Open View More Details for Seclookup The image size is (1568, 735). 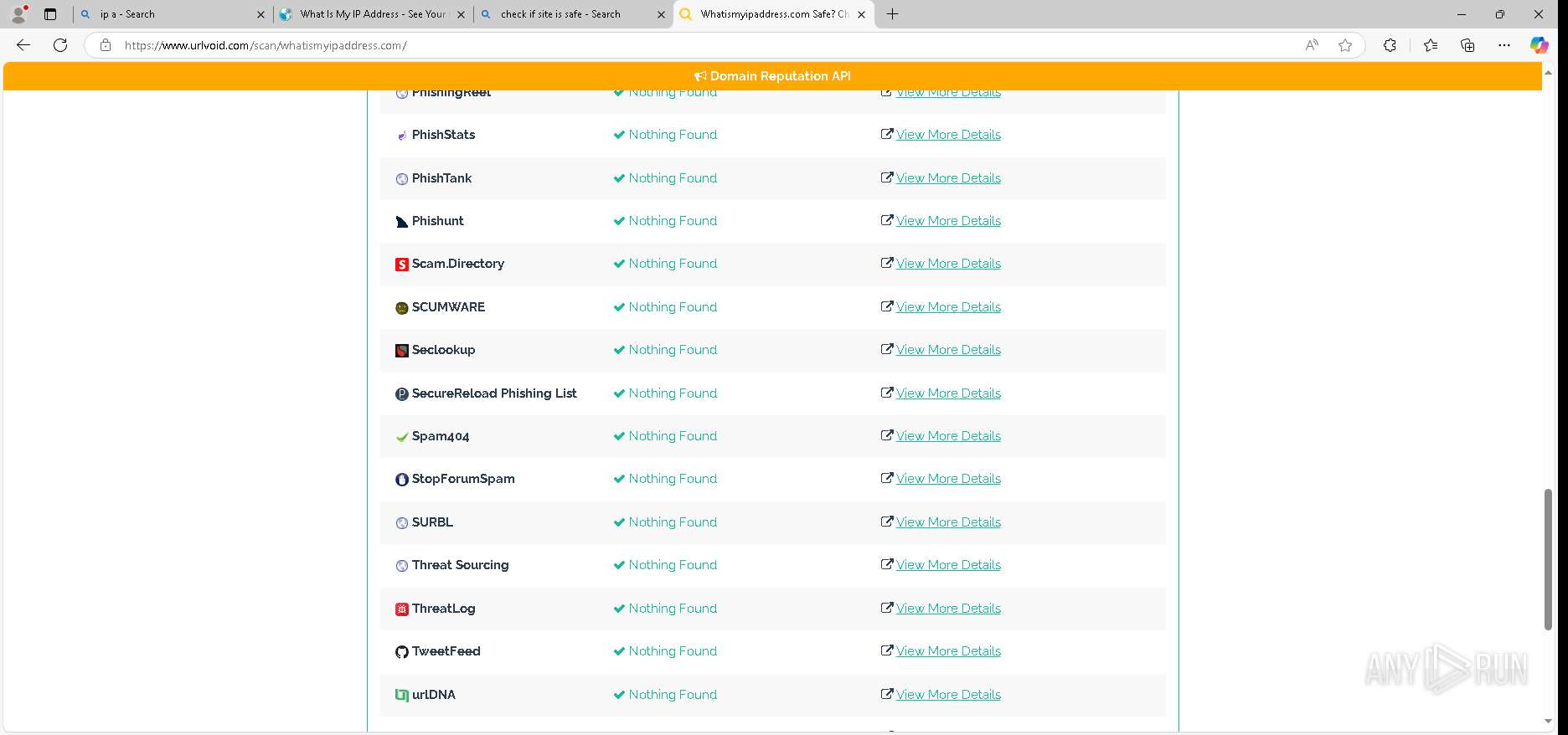click(x=948, y=350)
